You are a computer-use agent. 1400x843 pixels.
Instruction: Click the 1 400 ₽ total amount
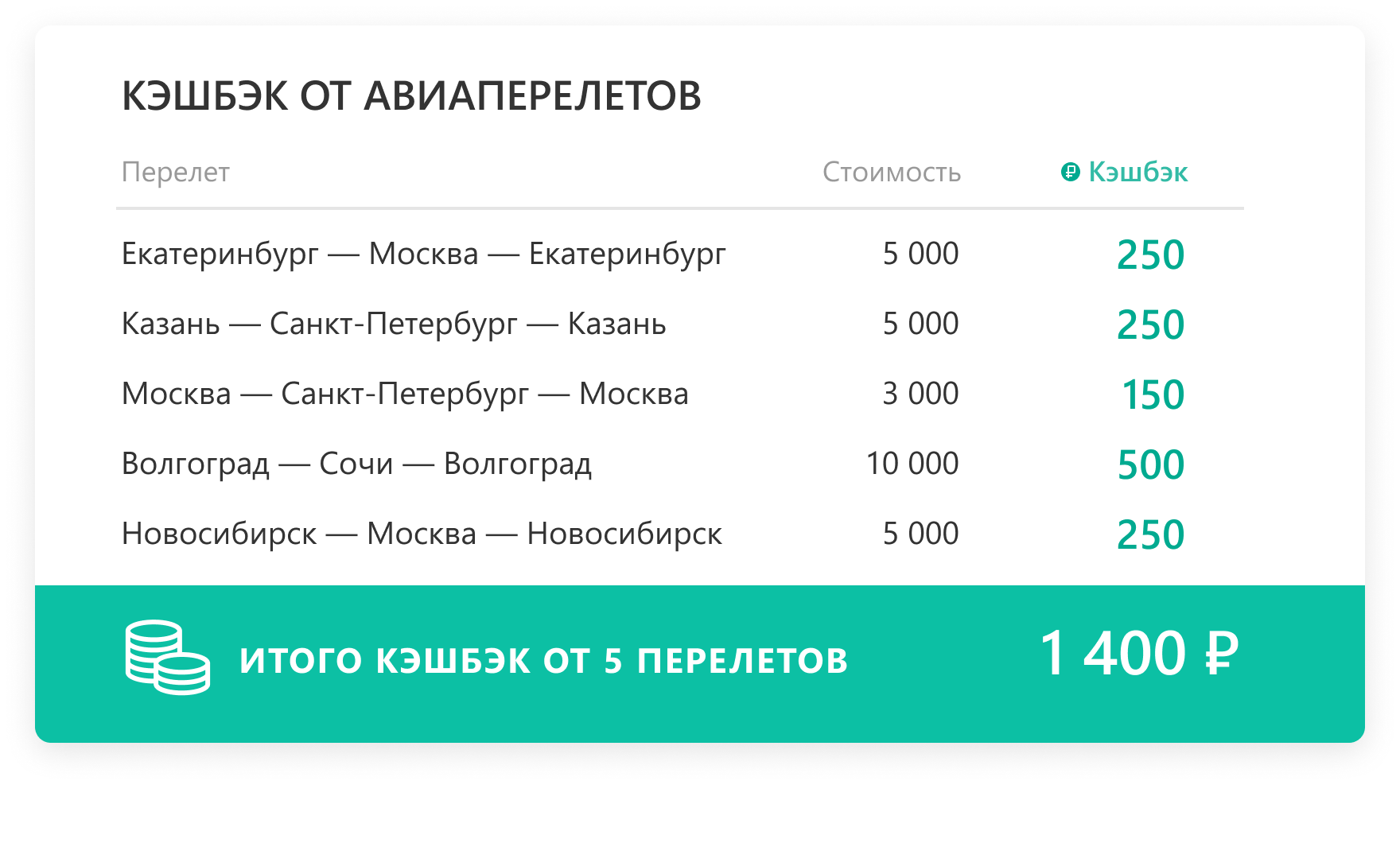[x=1139, y=654]
